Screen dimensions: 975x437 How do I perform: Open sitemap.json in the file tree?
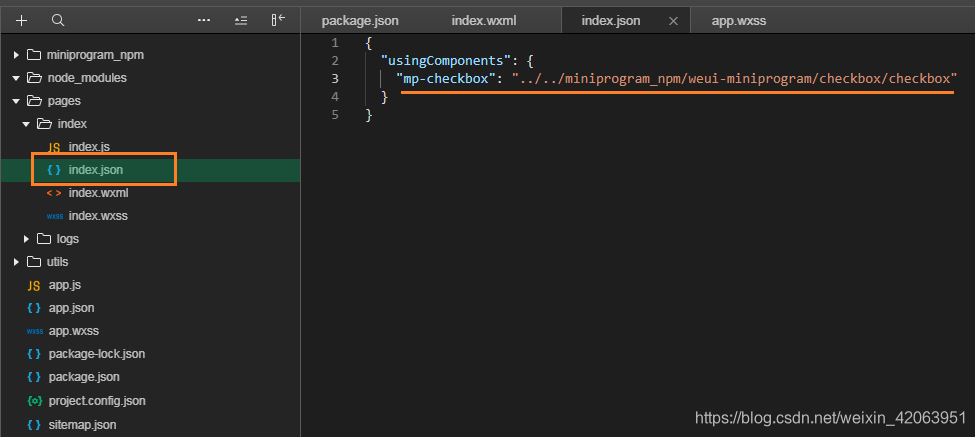pos(82,425)
